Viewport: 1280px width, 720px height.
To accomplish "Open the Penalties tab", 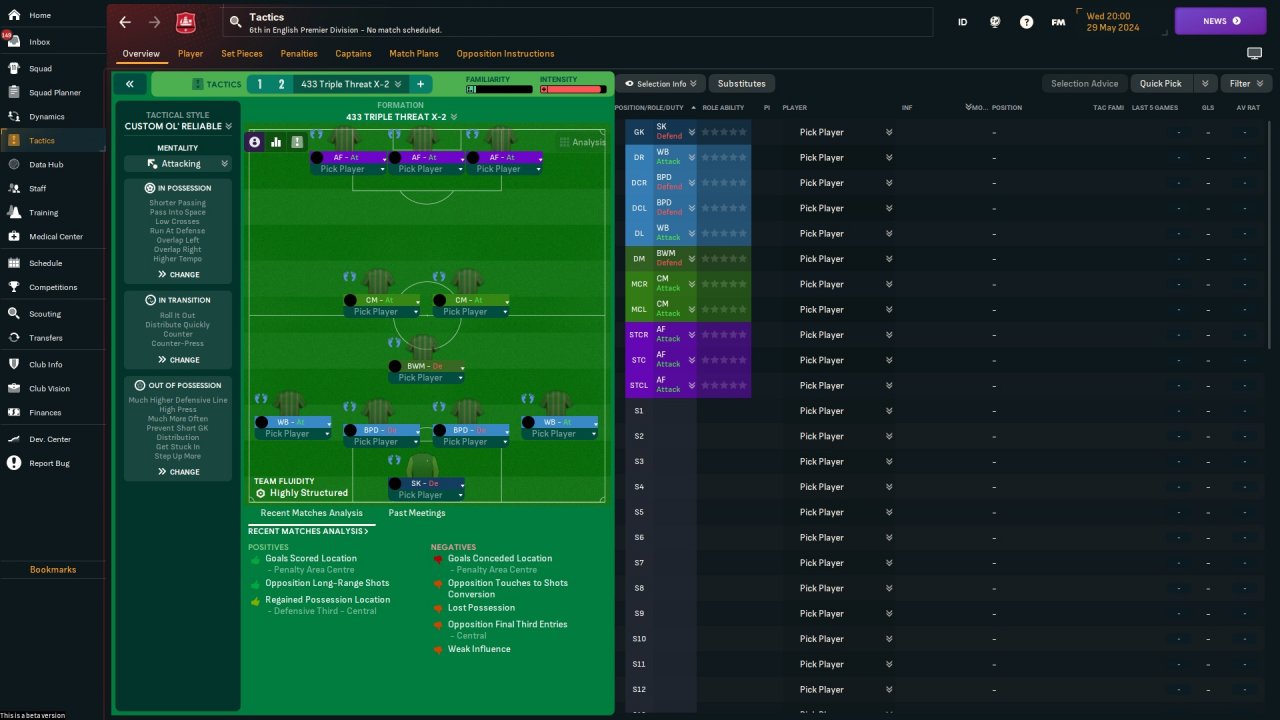I will [299, 54].
